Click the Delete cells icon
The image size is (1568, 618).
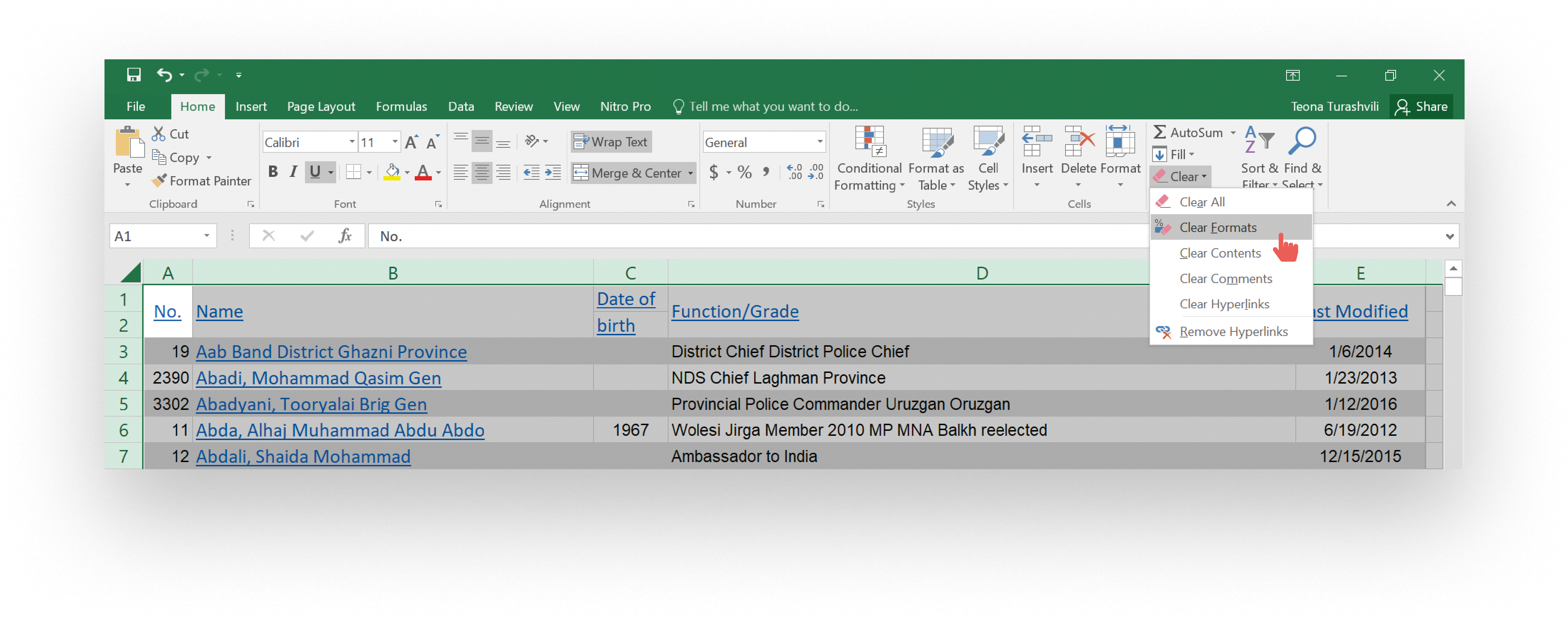pyautogui.click(x=1079, y=142)
